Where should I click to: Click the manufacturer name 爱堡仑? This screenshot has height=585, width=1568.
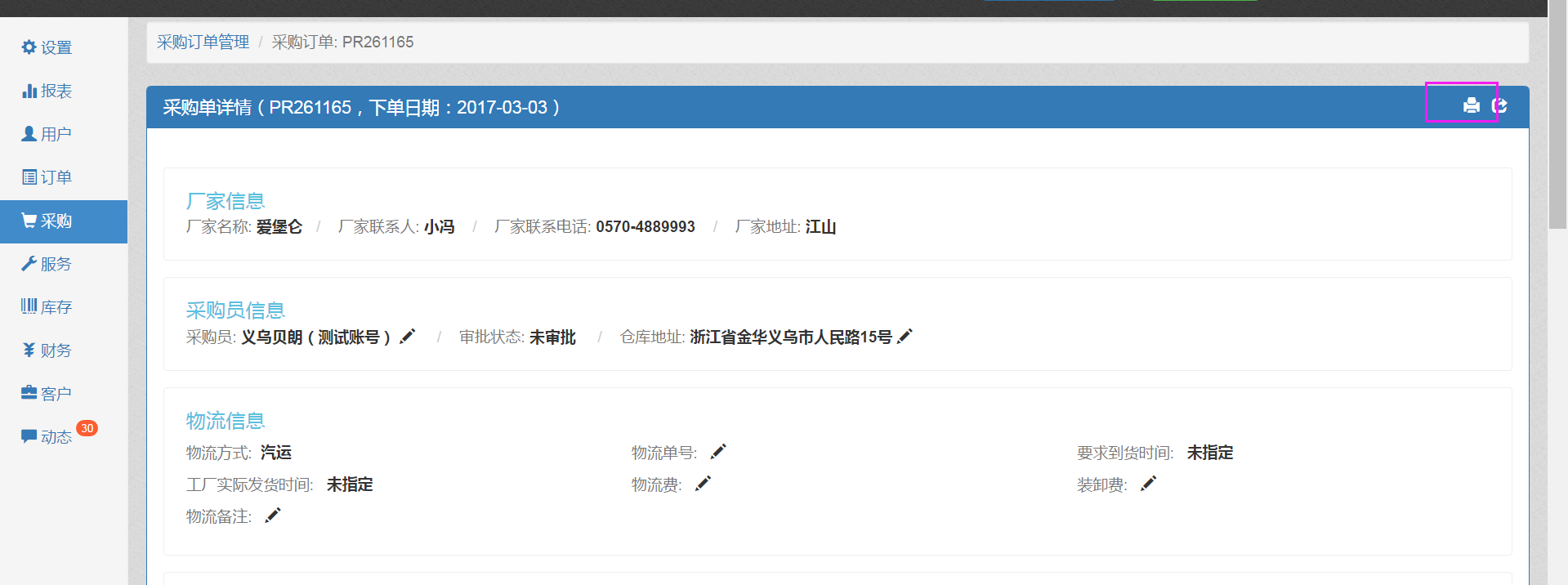coord(279,226)
